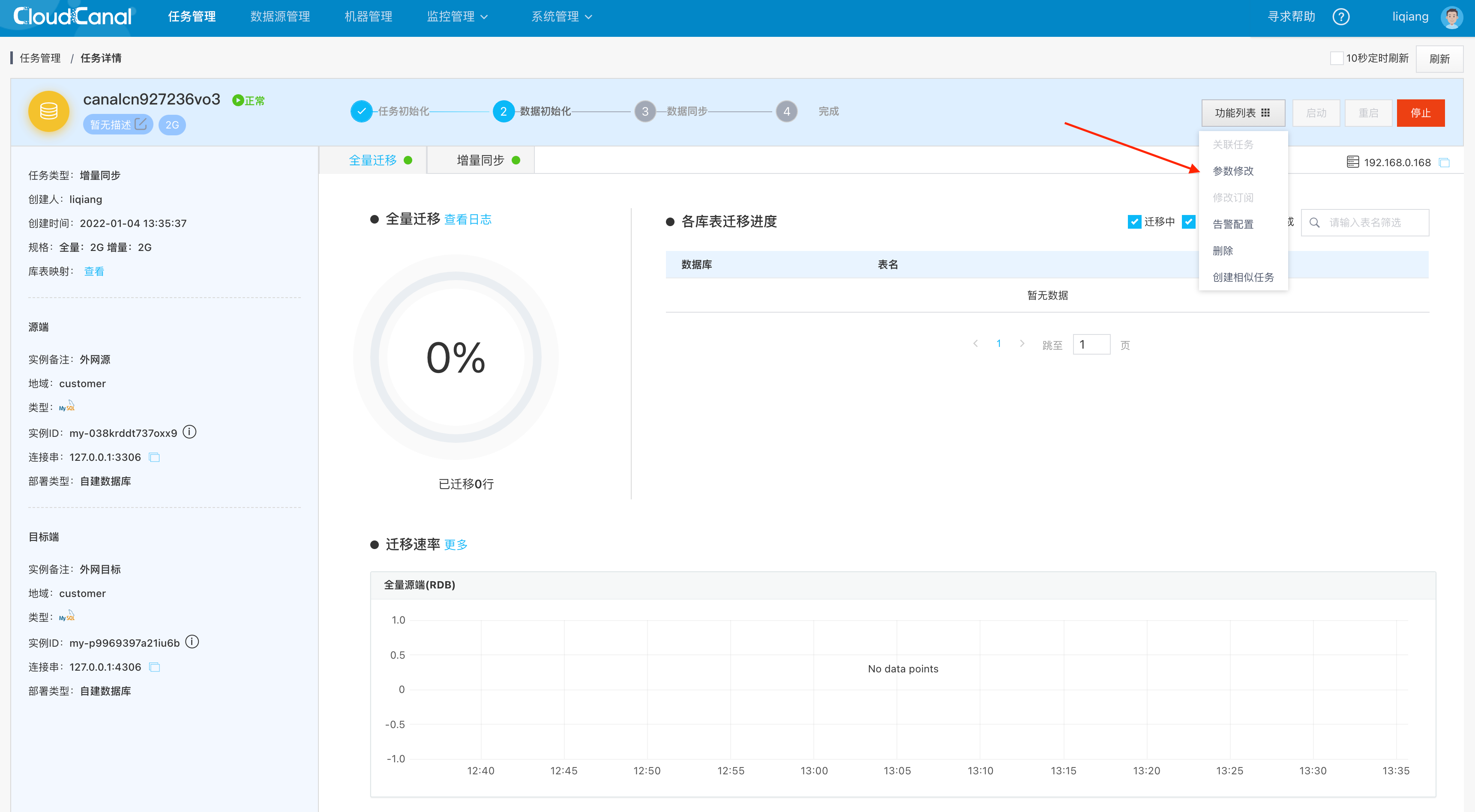Image resolution: width=1475 pixels, height=812 pixels.
Task: Select 删除 from the function menu
Action: coord(1244,251)
